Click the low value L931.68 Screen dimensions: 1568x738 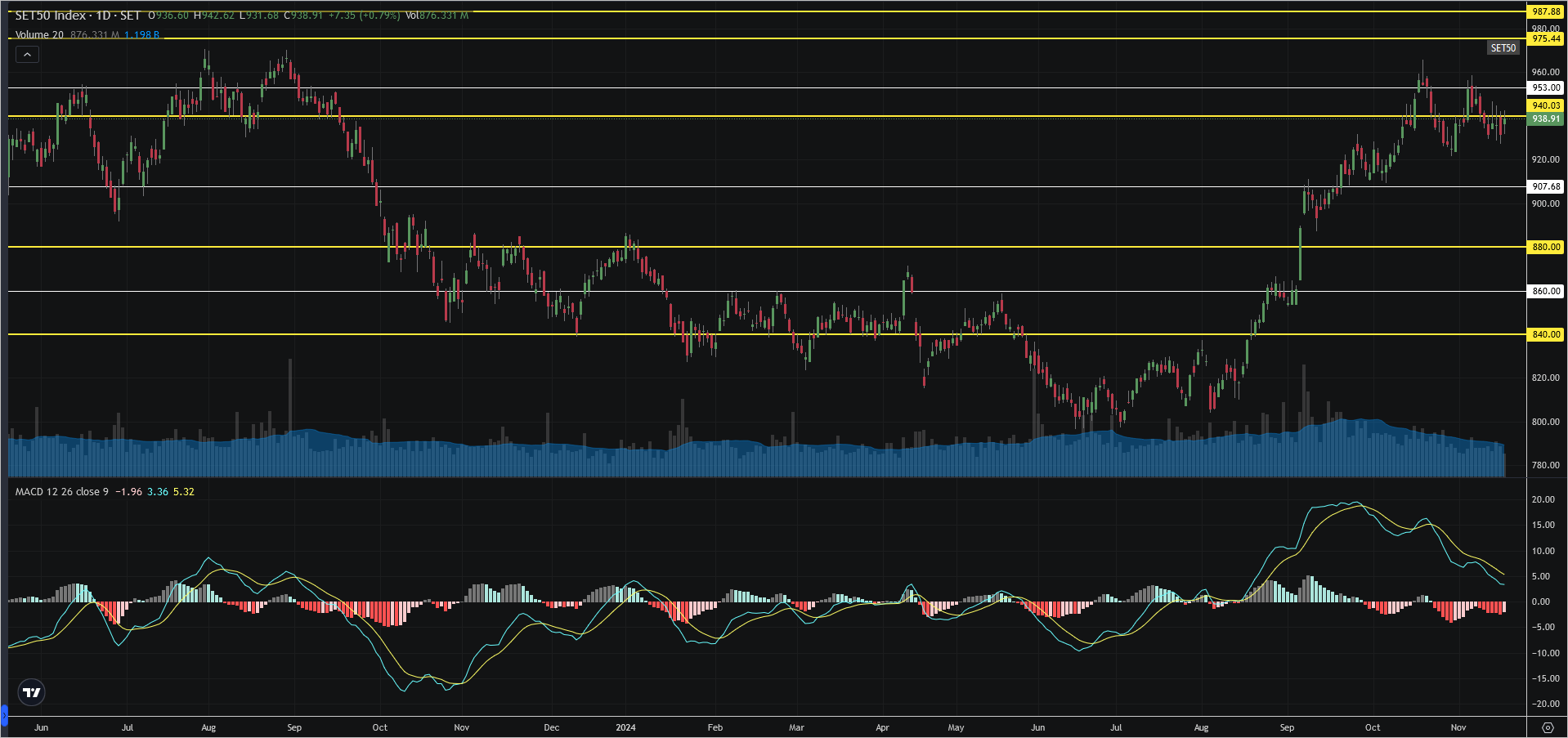pos(259,16)
